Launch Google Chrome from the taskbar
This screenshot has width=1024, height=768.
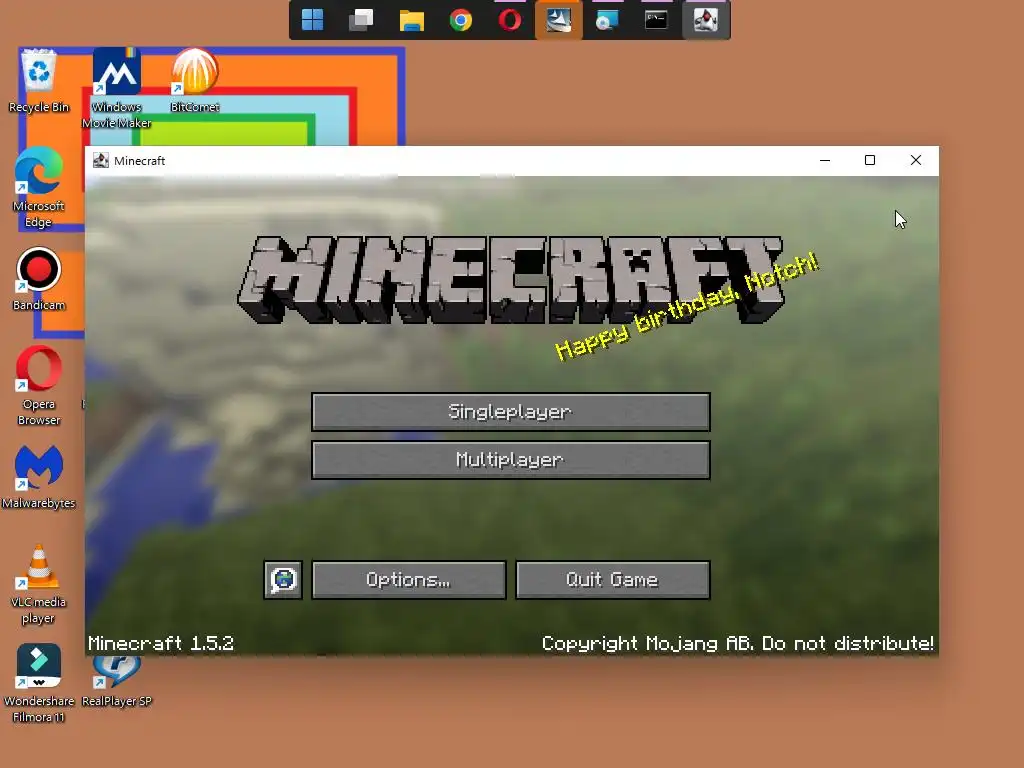tap(460, 20)
